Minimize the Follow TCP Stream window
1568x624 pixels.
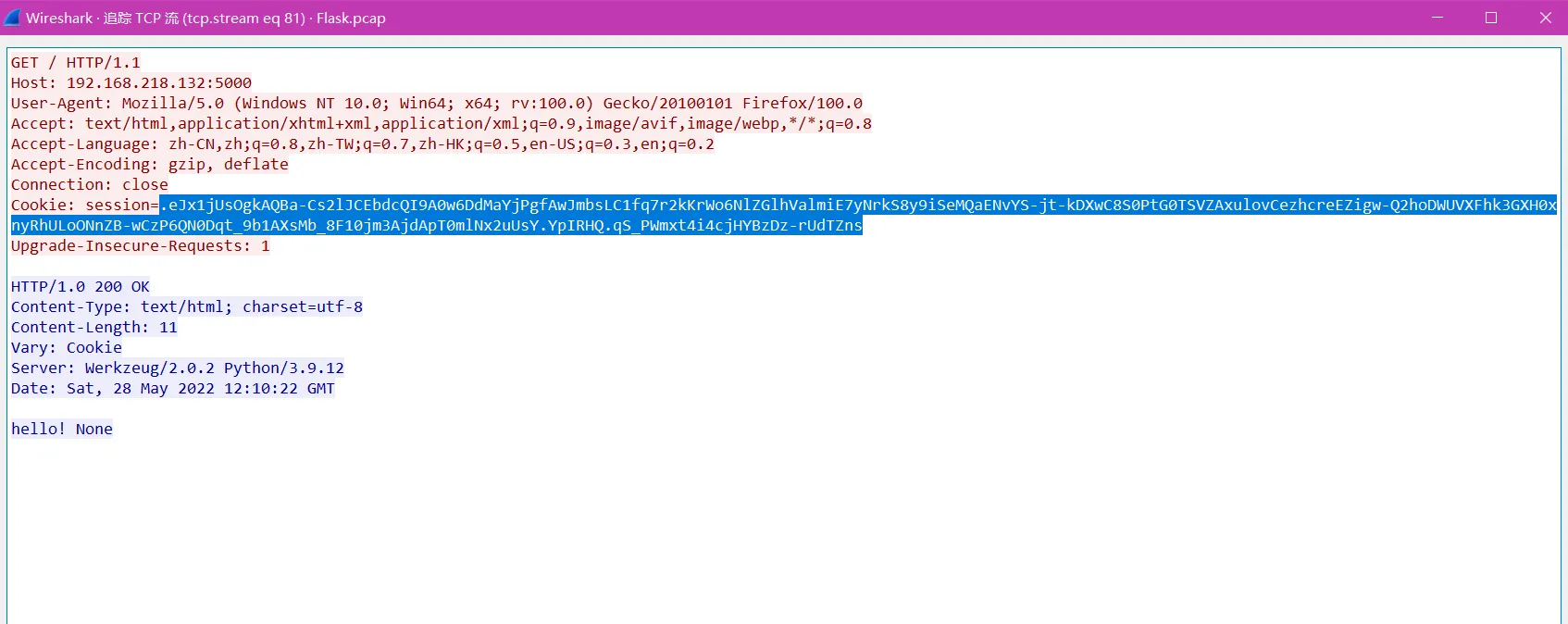(x=1437, y=18)
